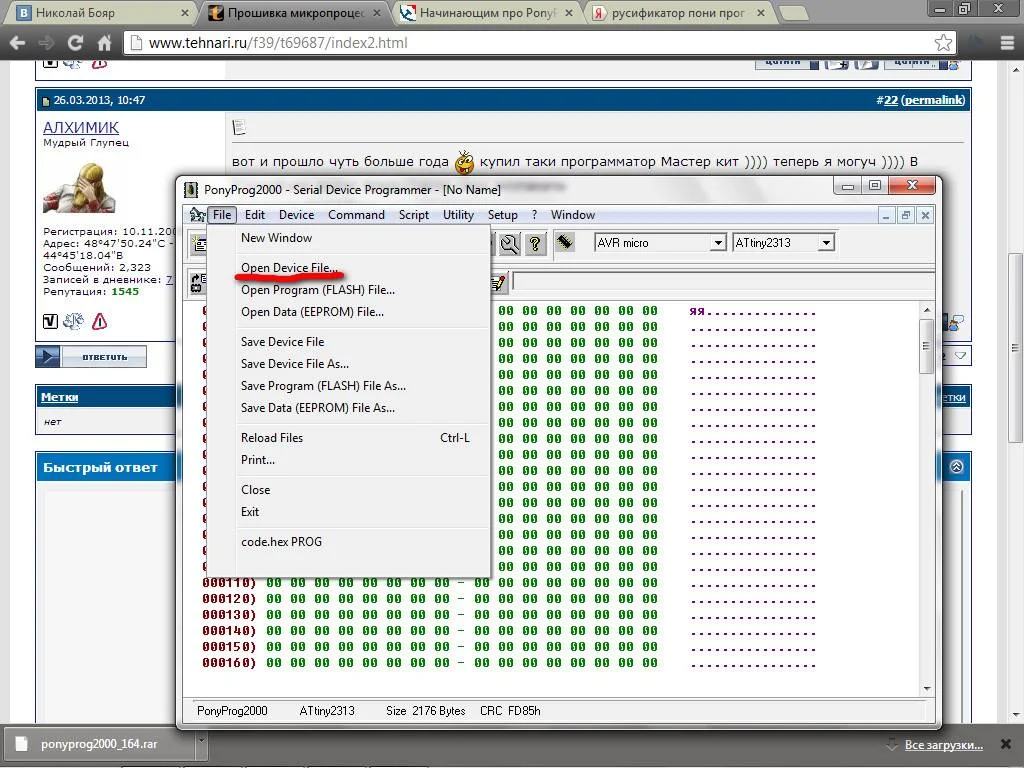Open the Edit menu in PonyProg
The width and height of the screenshot is (1024, 768).
coord(255,215)
